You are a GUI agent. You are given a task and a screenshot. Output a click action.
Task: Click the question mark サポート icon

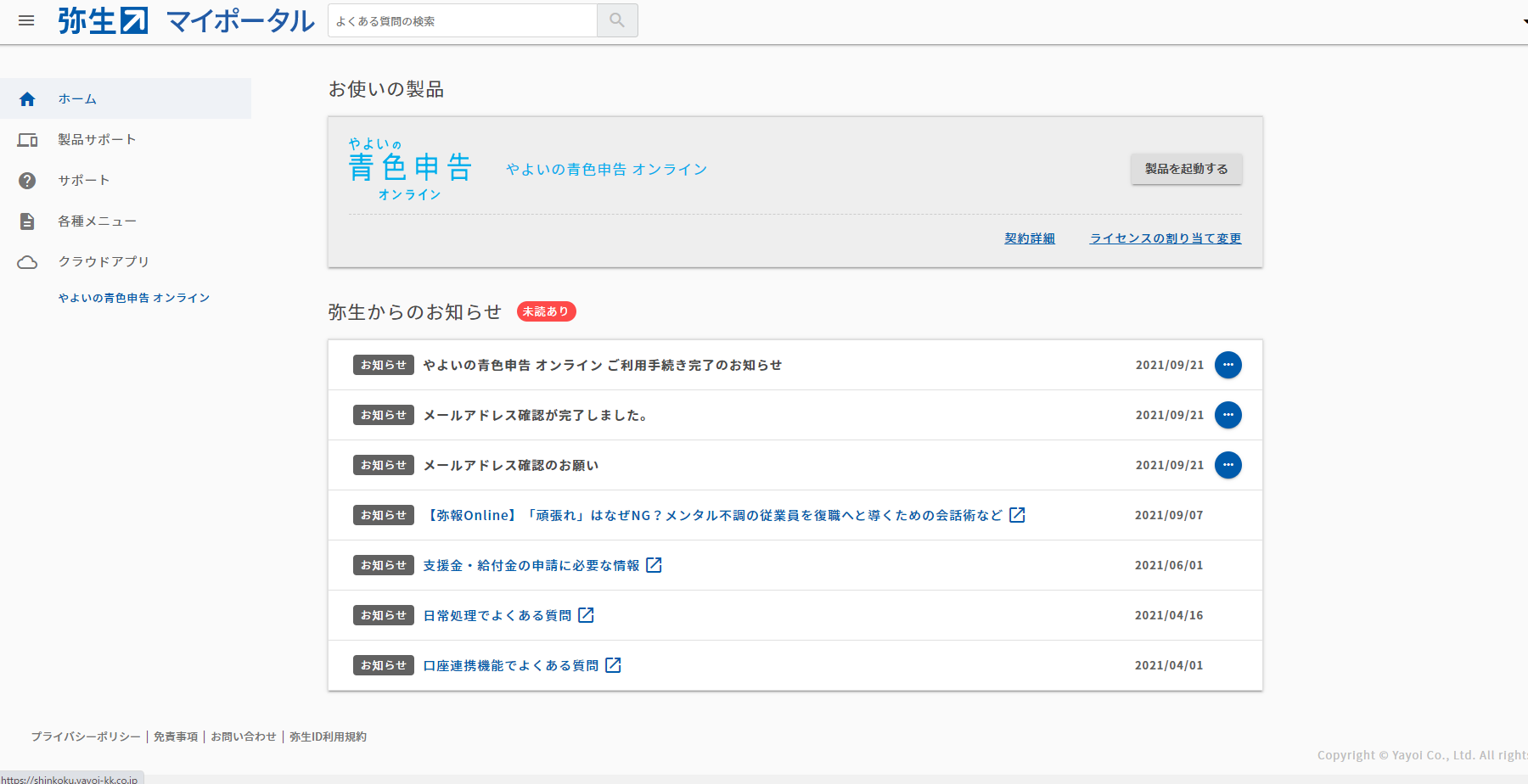[27, 181]
